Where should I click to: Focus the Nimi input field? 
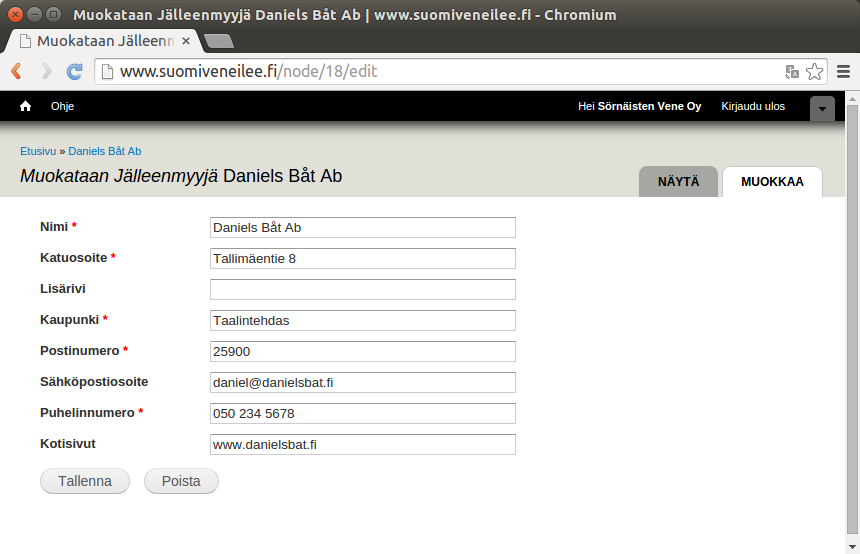(x=363, y=228)
